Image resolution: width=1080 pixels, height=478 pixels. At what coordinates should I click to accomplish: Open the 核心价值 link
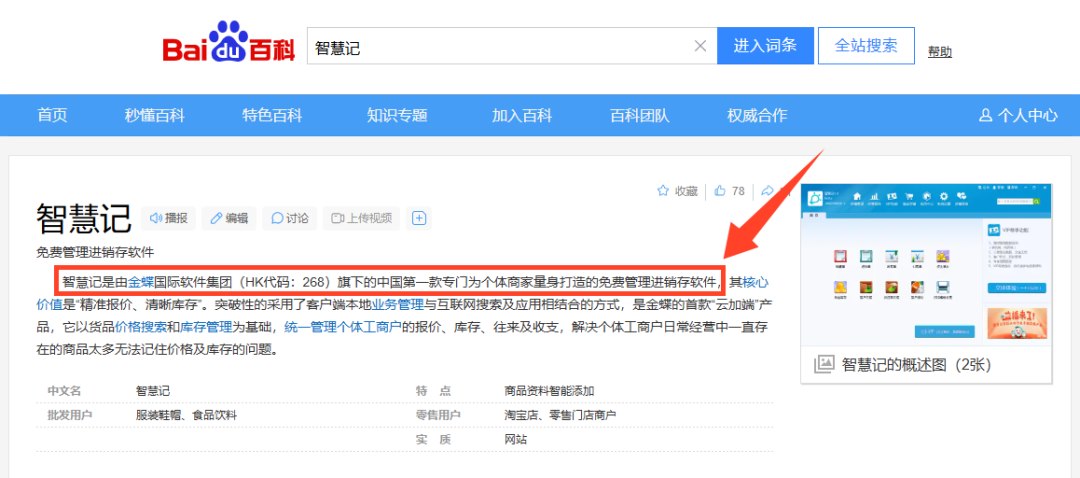point(756,282)
